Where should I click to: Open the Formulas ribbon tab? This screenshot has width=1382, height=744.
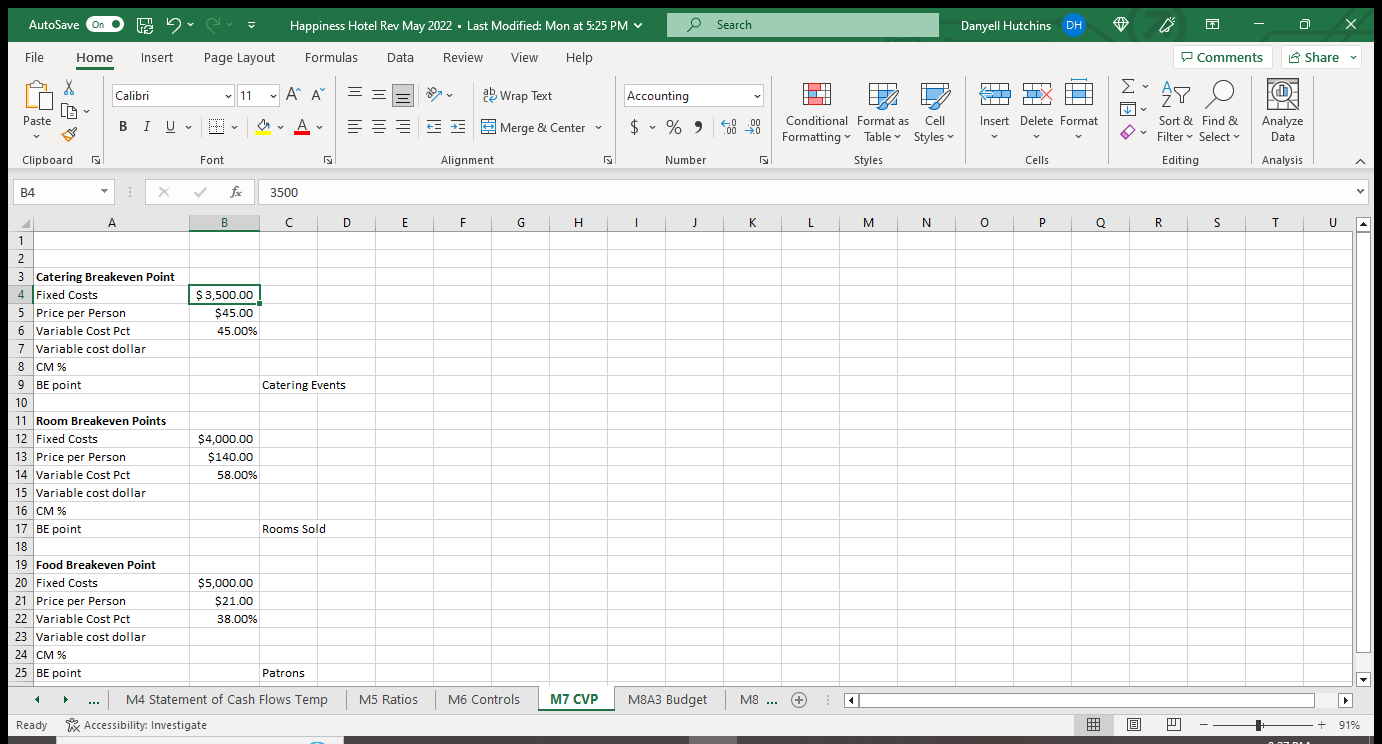coord(331,57)
